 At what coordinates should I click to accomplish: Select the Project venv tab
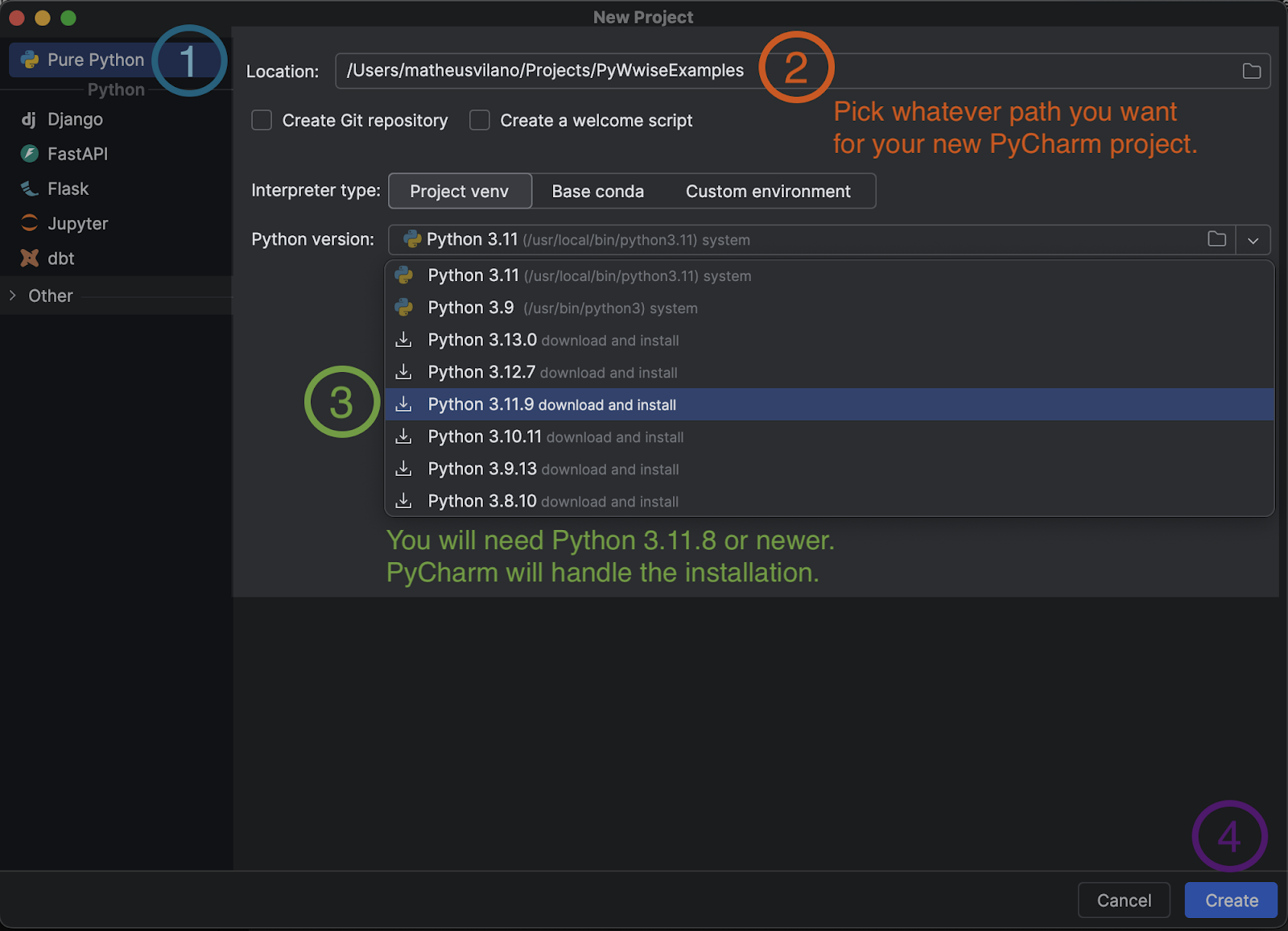[x=460, y=191]
